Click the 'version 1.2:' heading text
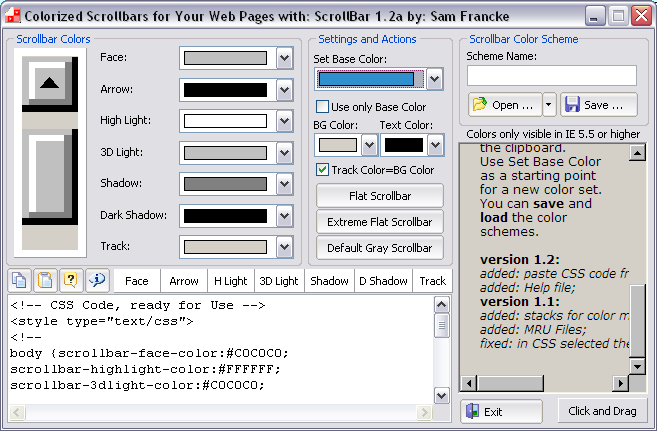 tap(520, 260)
